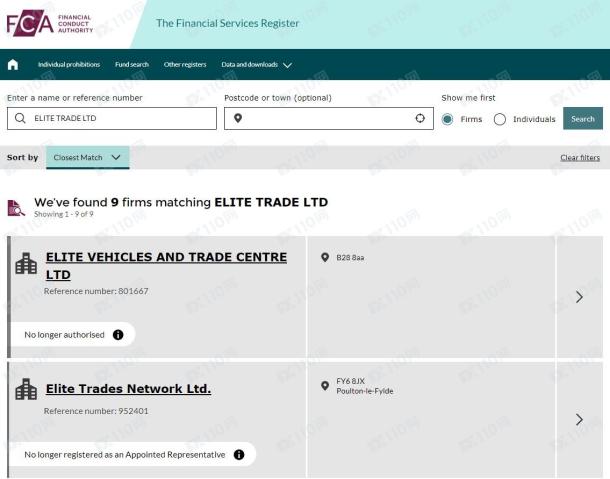Show info for No longer authorised status
This screenshot has width=610, height=479.
coord(118,335)
